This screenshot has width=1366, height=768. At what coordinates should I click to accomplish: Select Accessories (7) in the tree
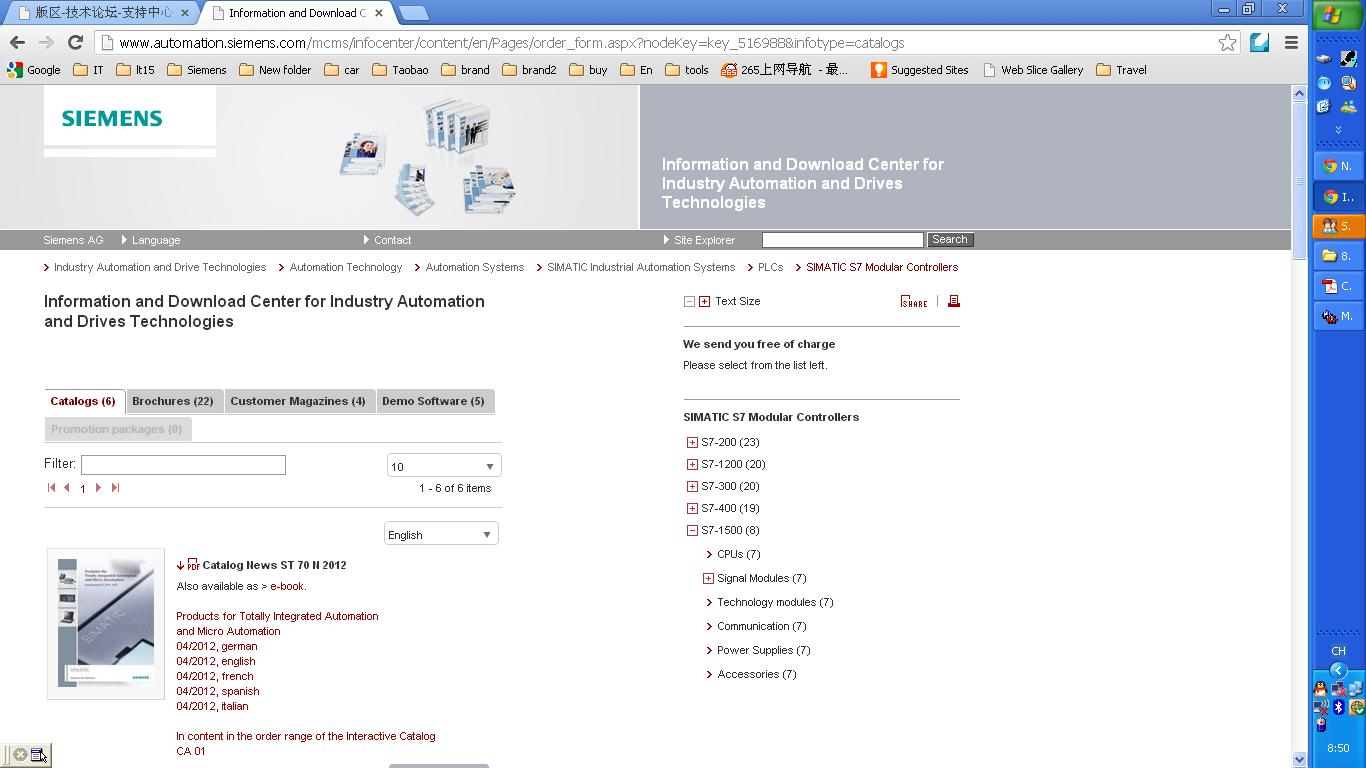tap(757, 674)
